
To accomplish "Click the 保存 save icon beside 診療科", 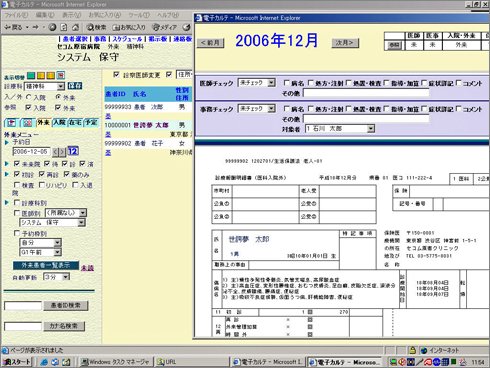I will pos(75,86).
